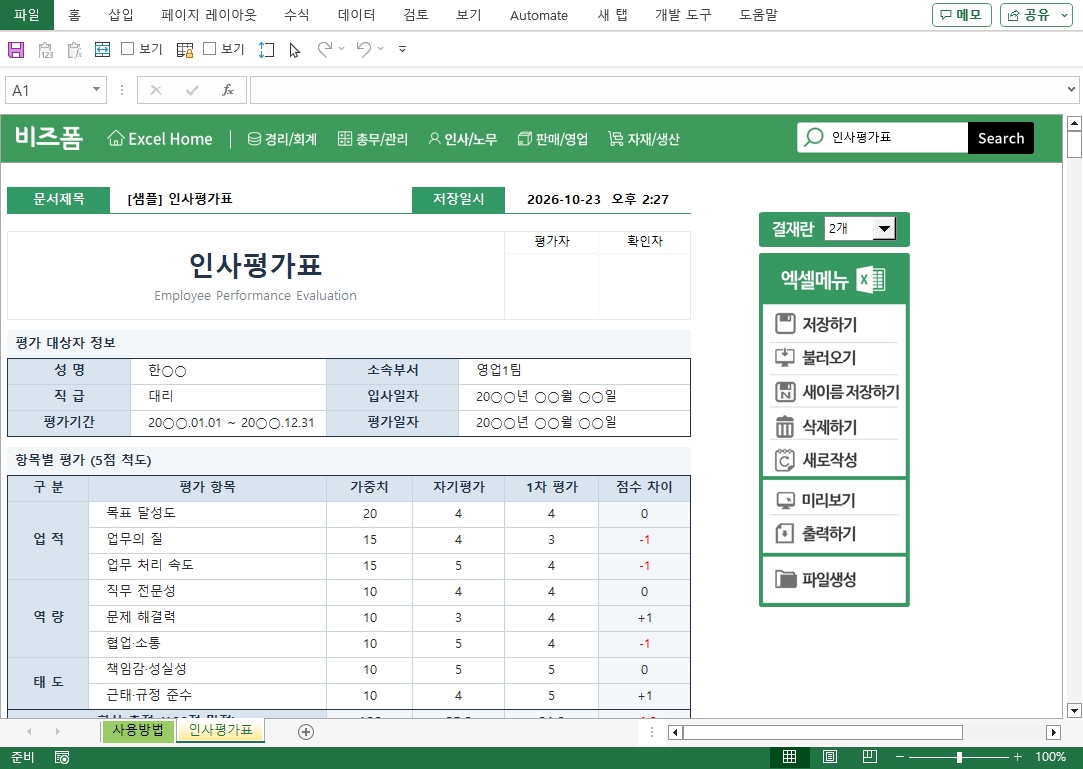Switch to Page Break Preview icon
Screen dimensions: 1083x769
click(x=870, y=757)
